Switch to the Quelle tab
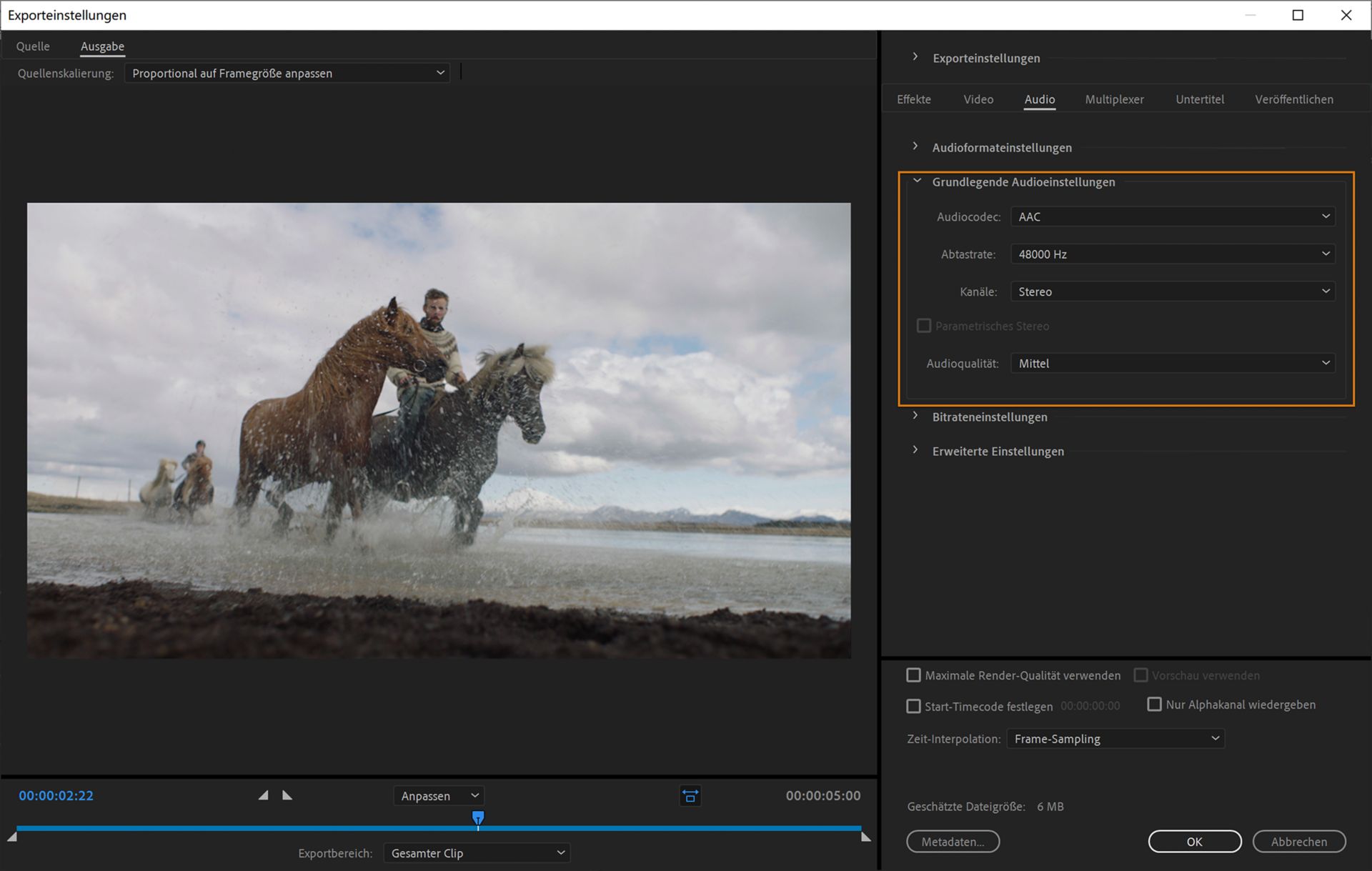The width and height of the screenshot is (1372, 871). 33,46
